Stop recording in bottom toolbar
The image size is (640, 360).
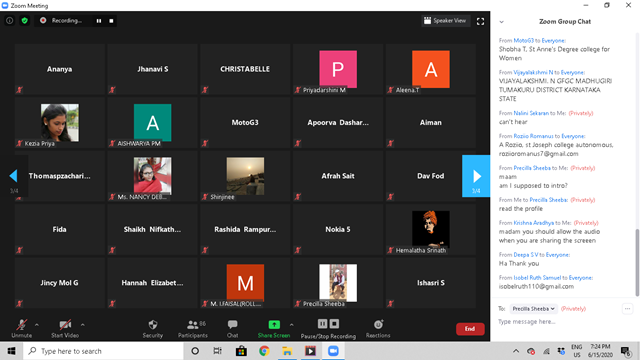click(x=334, y=324)
